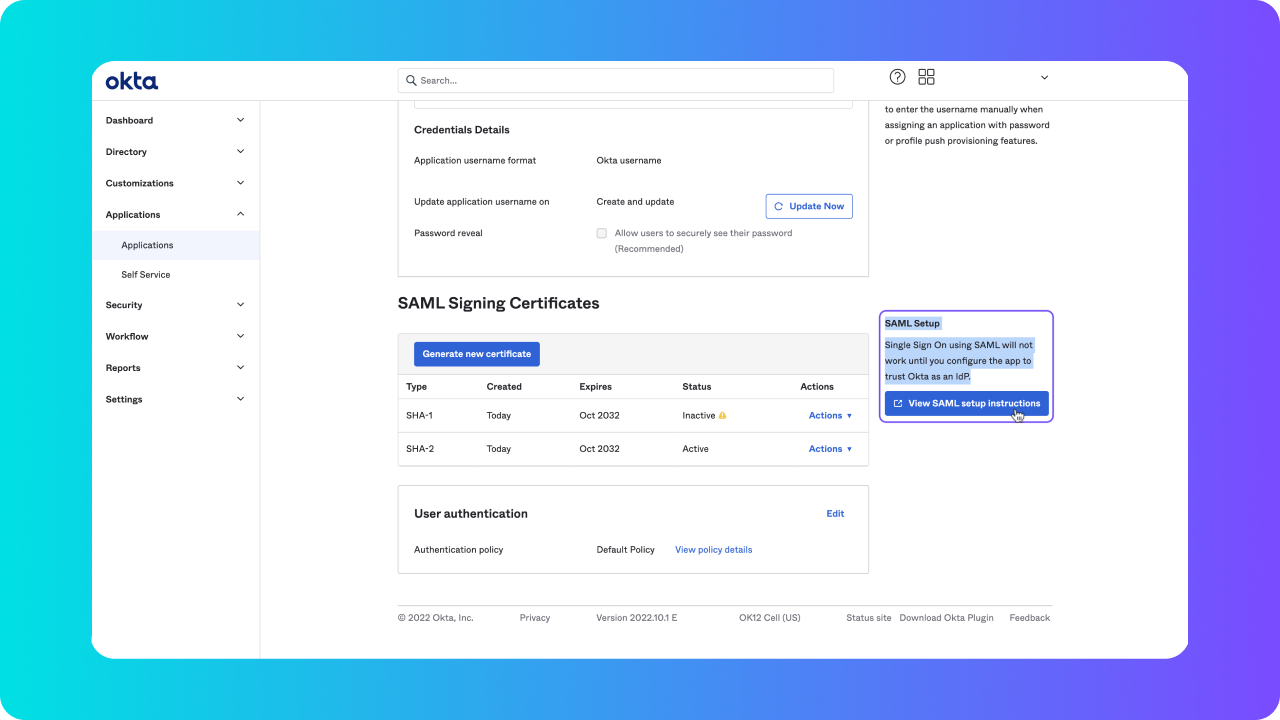Expand the Customizations menu chevron
The width and height of the screenshot is (1280, 720).
[x=240, y=183]
